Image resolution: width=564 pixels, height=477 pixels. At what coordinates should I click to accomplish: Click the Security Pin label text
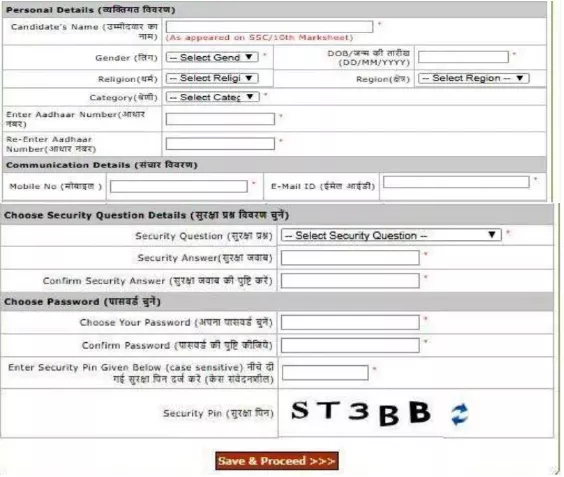coord(218,413)
